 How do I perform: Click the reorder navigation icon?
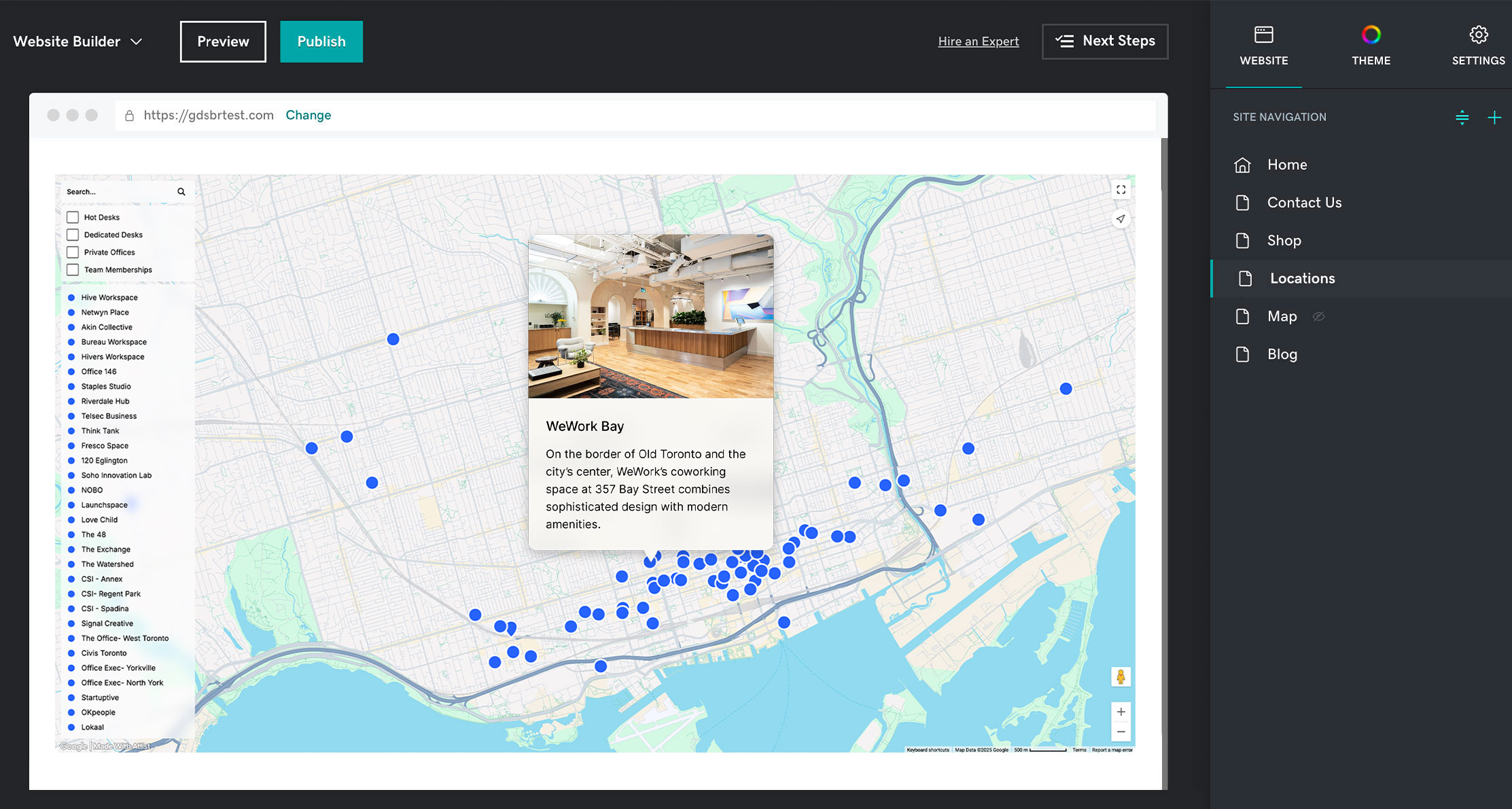pyautogui.click(x=1462, y=118)
